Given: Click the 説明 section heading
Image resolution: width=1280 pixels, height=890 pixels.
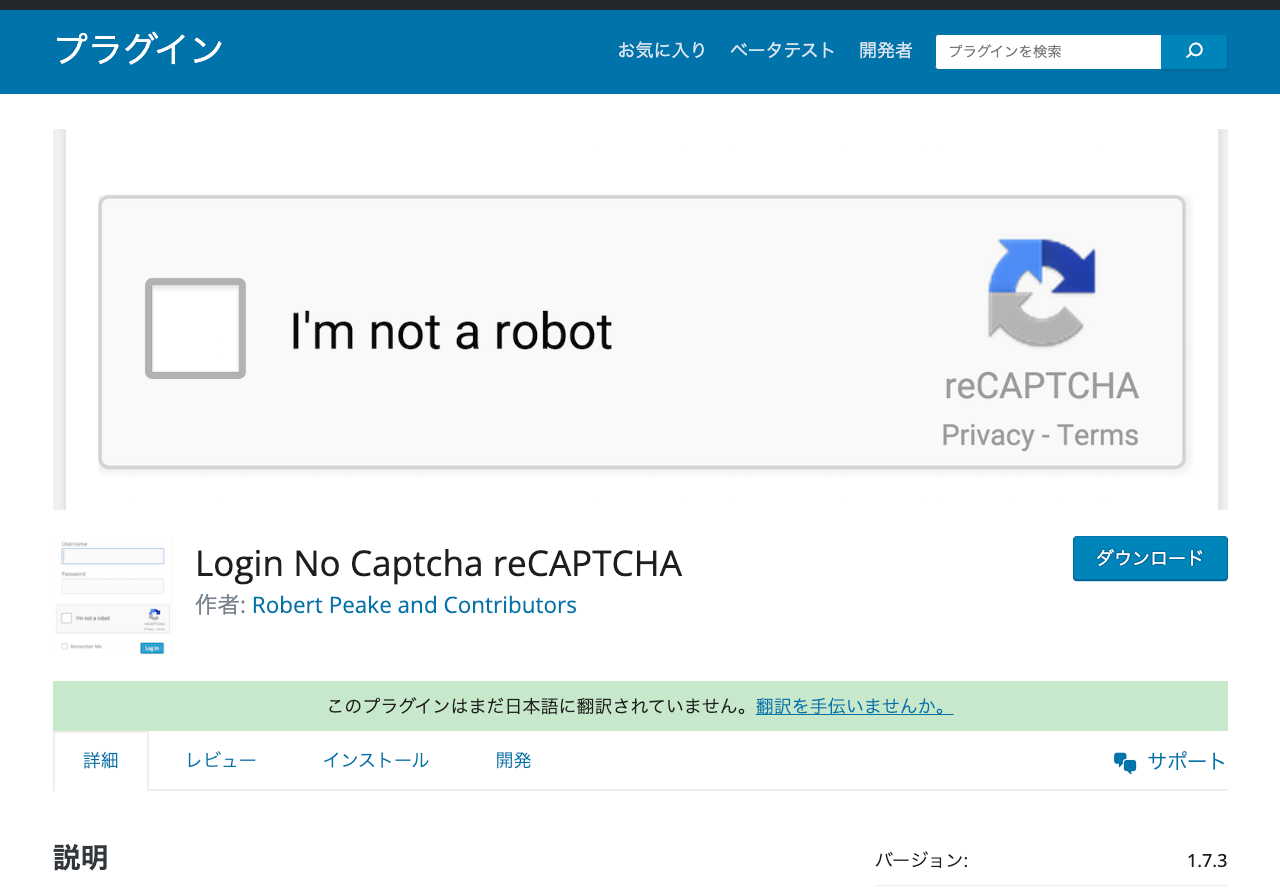Looking at the screenshot, I should click(81, 858).
